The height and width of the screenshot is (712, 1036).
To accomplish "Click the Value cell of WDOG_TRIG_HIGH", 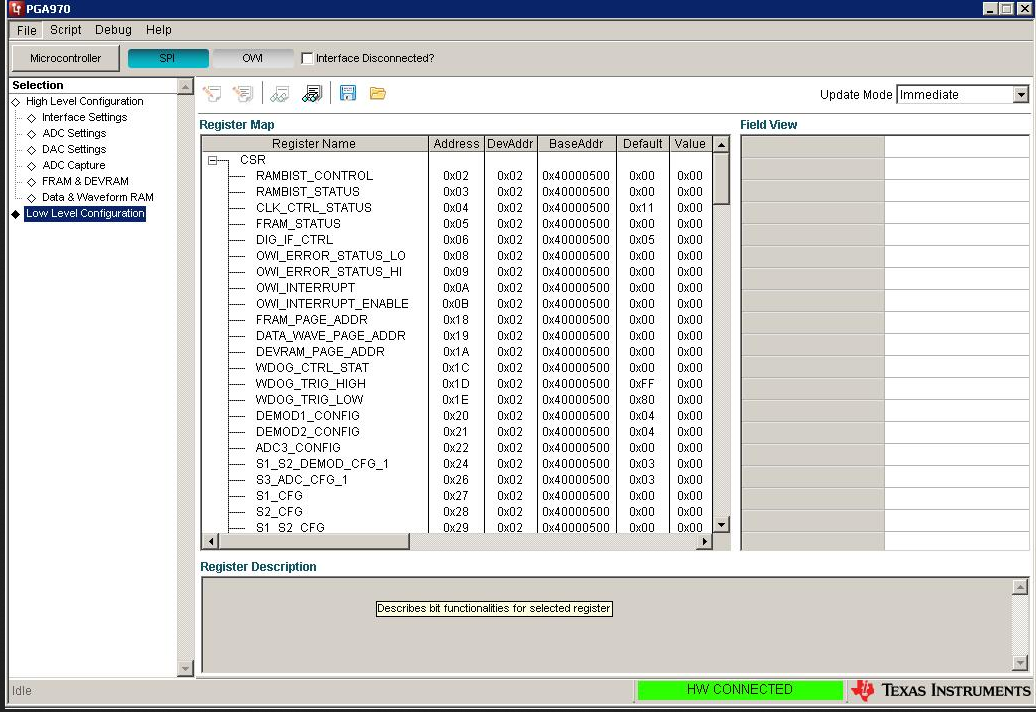I will (x=690, y=384).
